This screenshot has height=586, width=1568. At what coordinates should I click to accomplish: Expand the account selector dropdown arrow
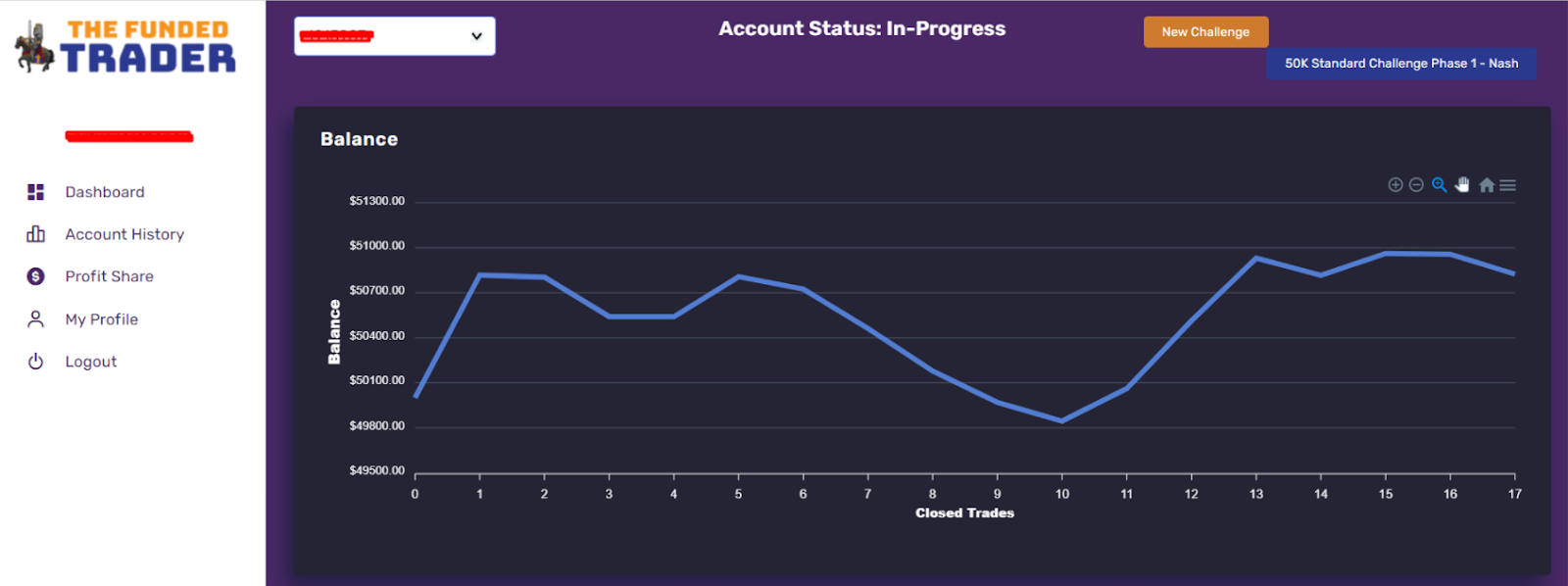coord(476,36)
